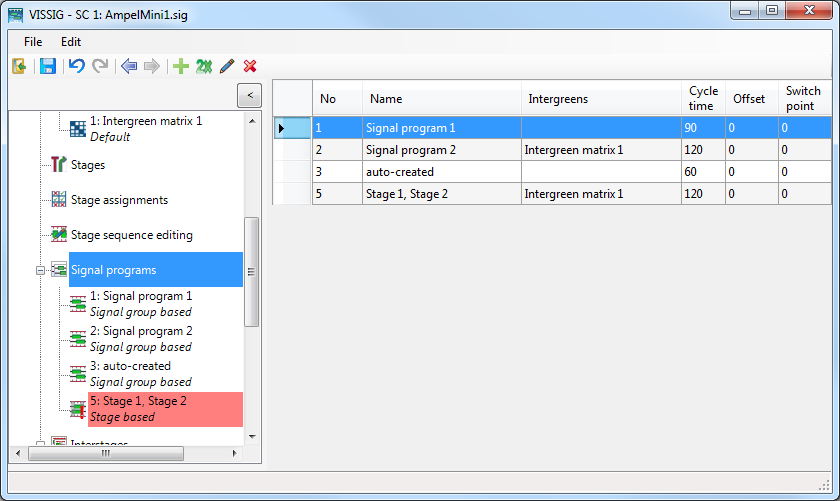Screen dimensions: 840x501
Task: Undo the last action
Action: (76, 66)
